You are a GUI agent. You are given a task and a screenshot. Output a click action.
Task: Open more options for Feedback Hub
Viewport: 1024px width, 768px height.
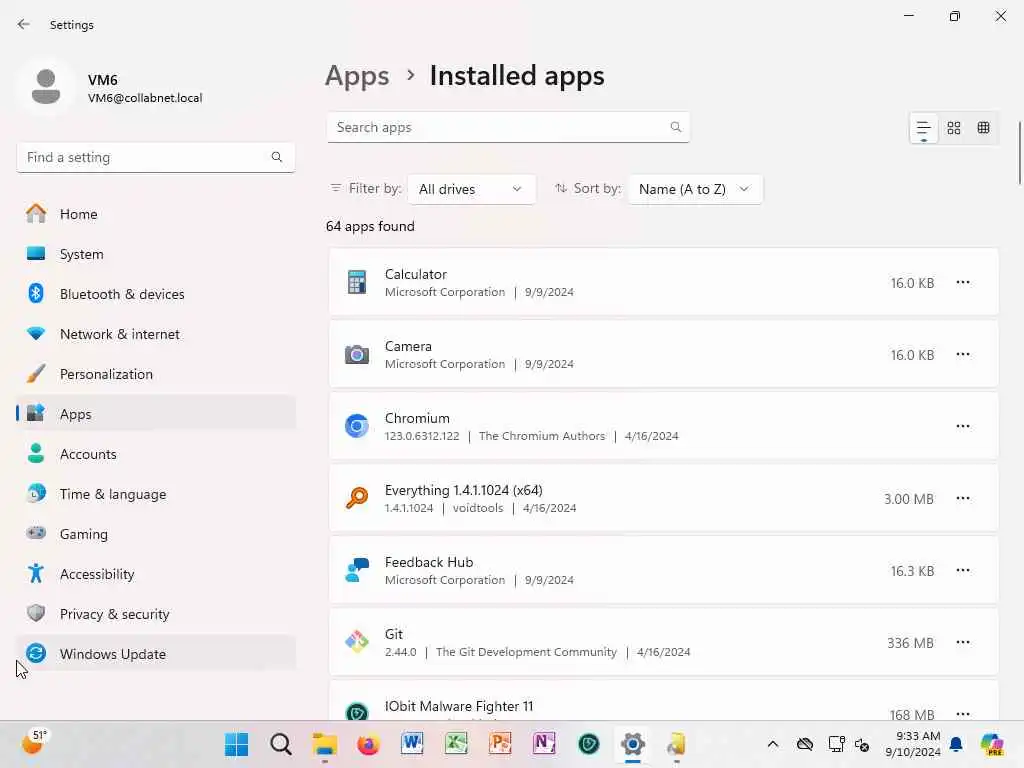click(x=963, y=570)
